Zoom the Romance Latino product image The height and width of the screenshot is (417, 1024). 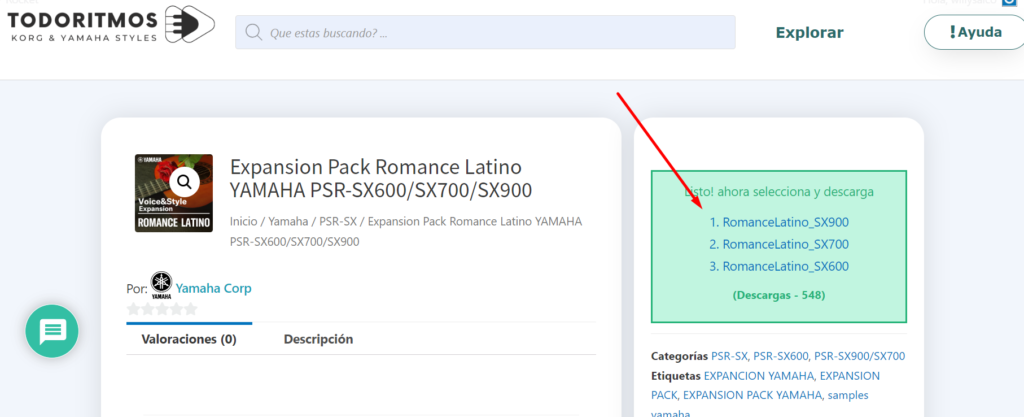(184, 182)
